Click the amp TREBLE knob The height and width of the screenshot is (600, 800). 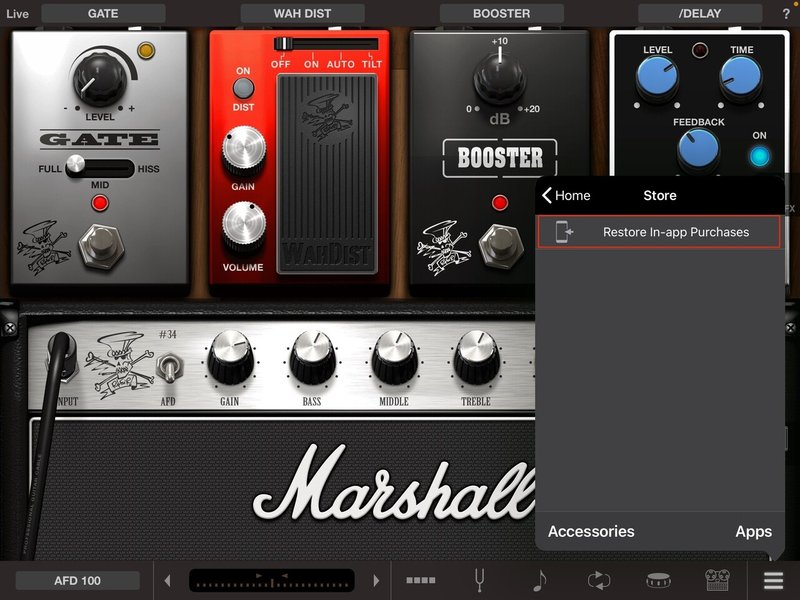pyautogui.click(x=477, y=357)
